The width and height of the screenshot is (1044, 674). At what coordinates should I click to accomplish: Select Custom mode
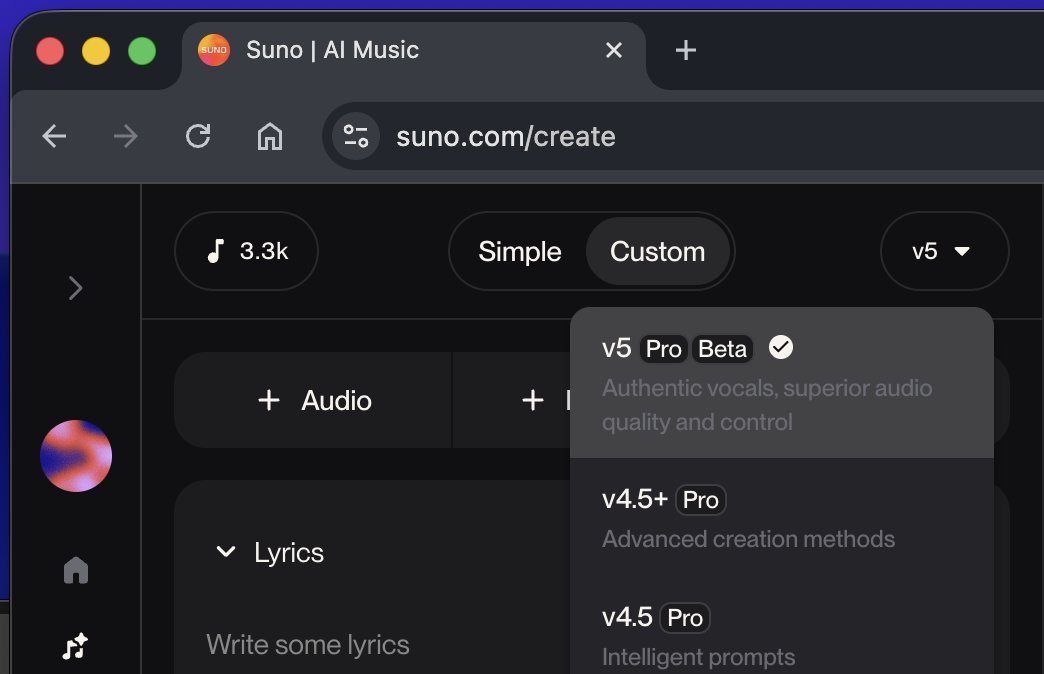point(657,252)
